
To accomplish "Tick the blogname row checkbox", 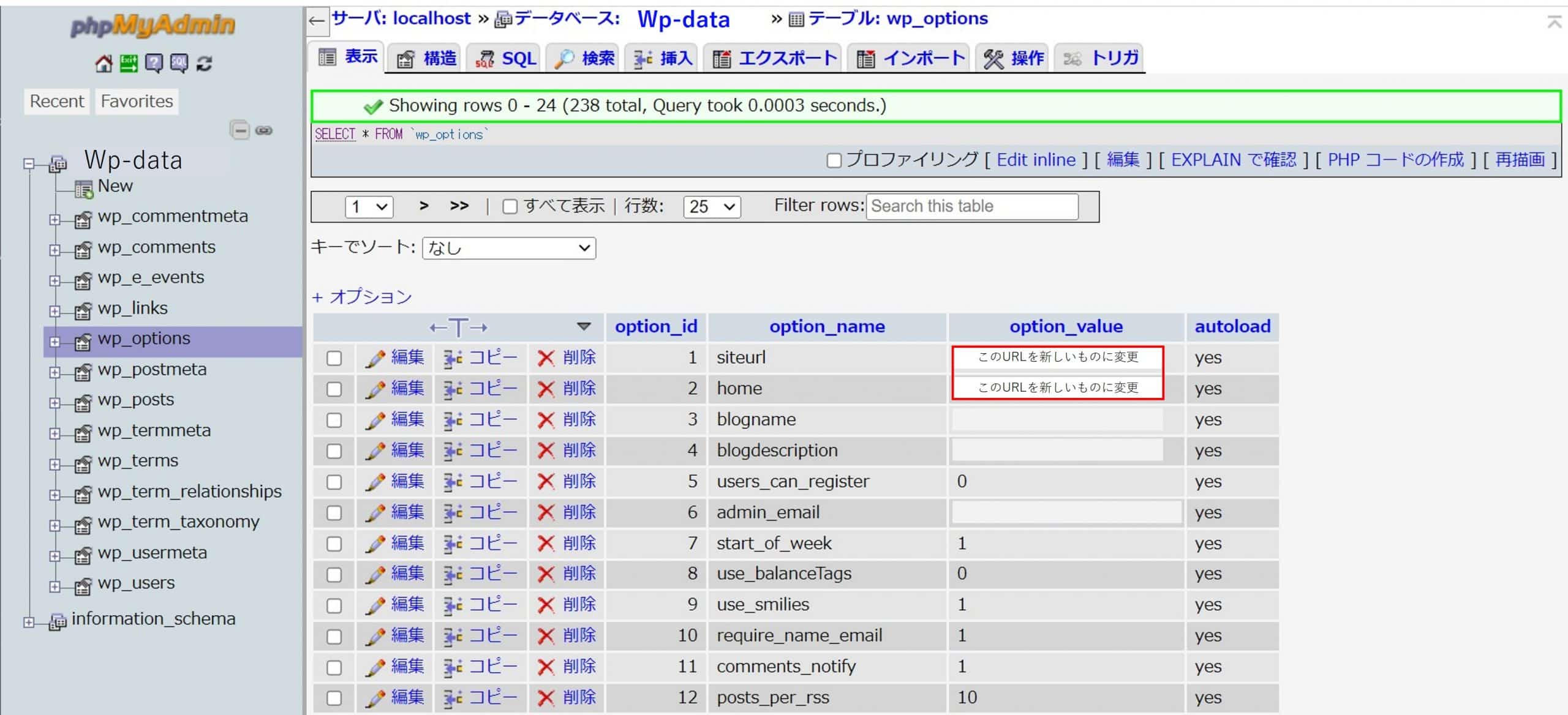I will pos(334,420).
